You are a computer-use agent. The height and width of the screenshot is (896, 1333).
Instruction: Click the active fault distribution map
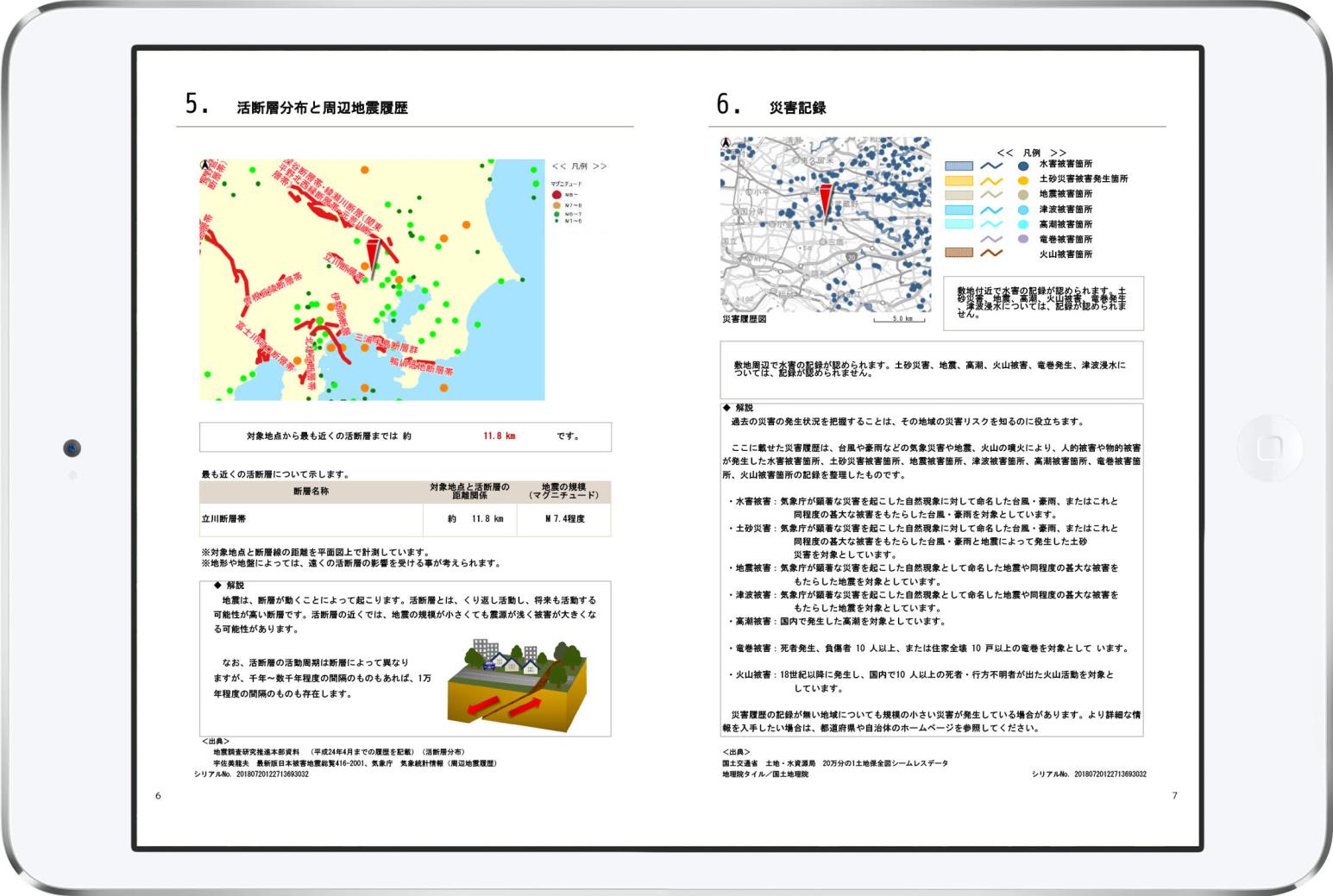(372, 279)
